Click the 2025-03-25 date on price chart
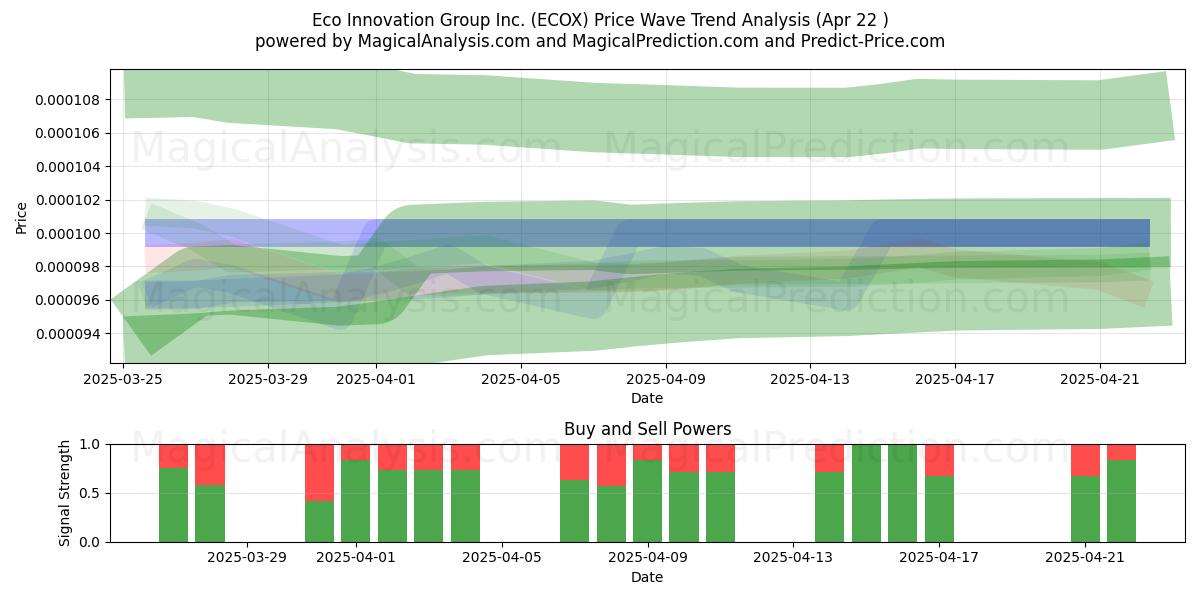 click(123, 380)
